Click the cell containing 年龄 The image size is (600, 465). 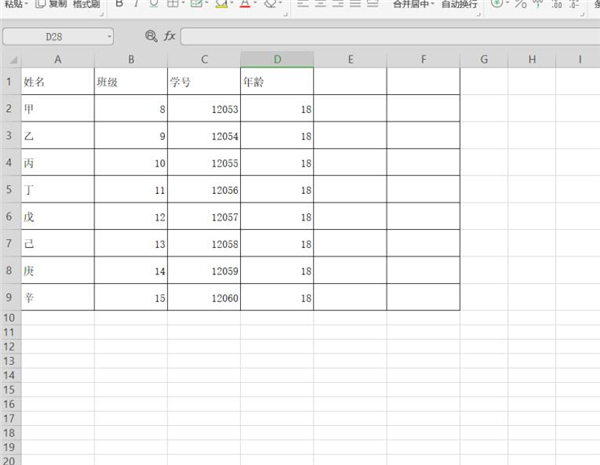(277, 81)
